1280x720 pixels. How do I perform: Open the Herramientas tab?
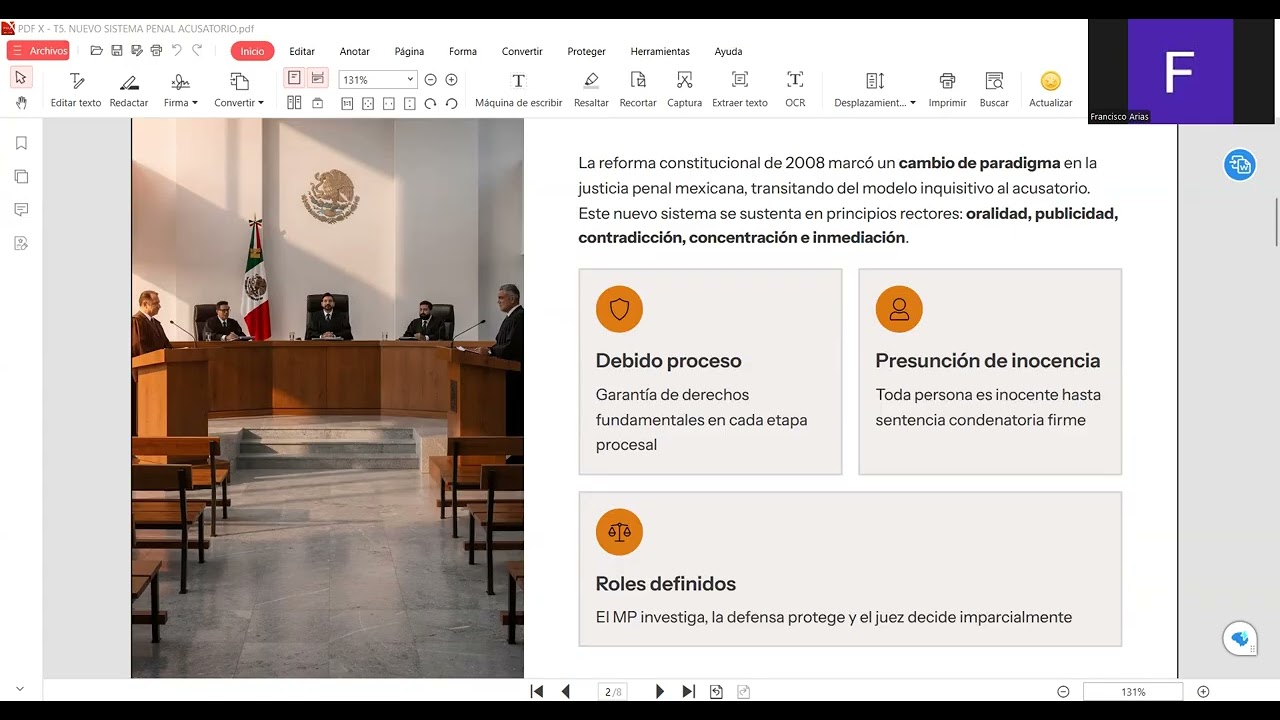[x=660, y=51]
